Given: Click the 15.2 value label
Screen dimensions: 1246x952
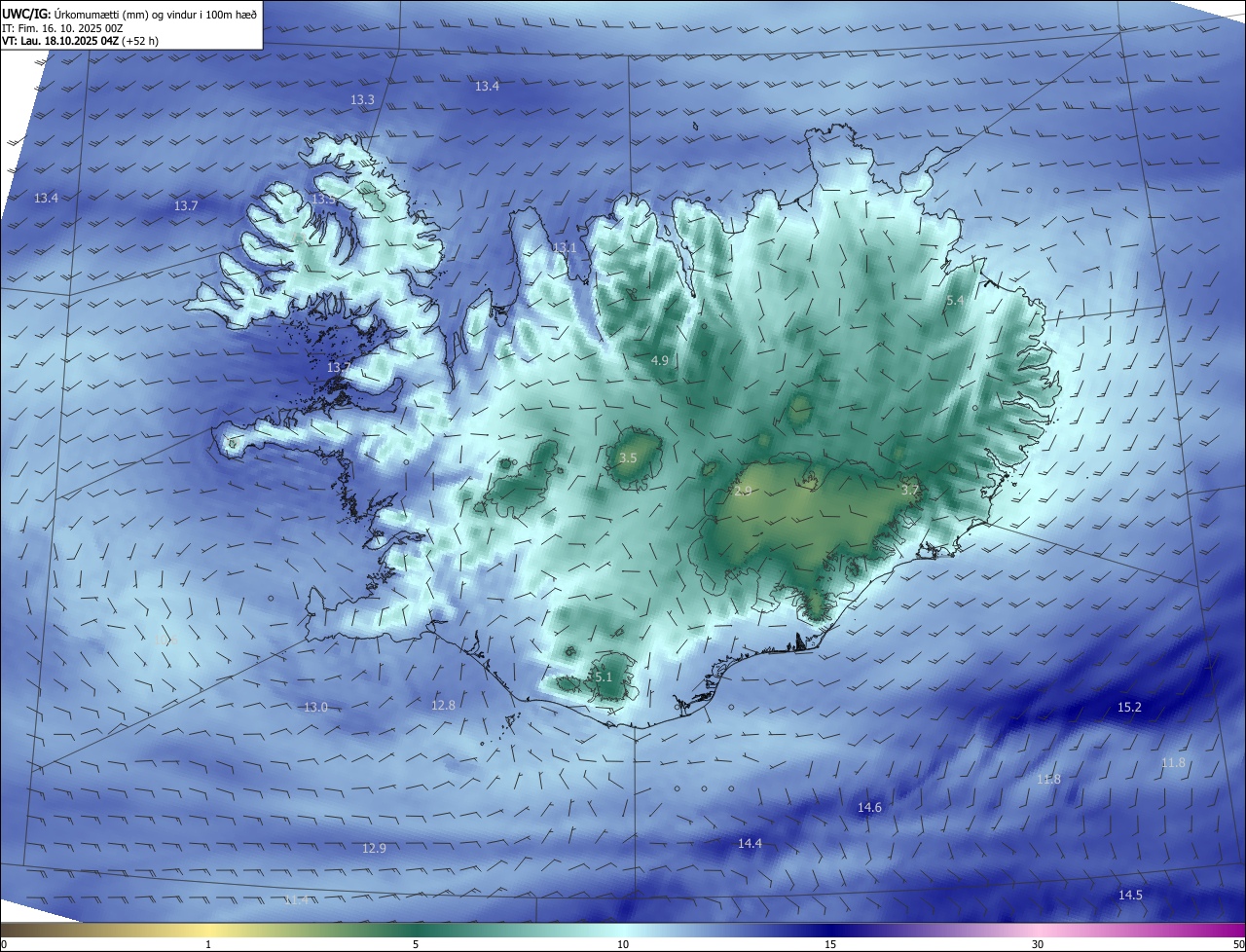Looking at the screenshot, I should coord(1129,708).
